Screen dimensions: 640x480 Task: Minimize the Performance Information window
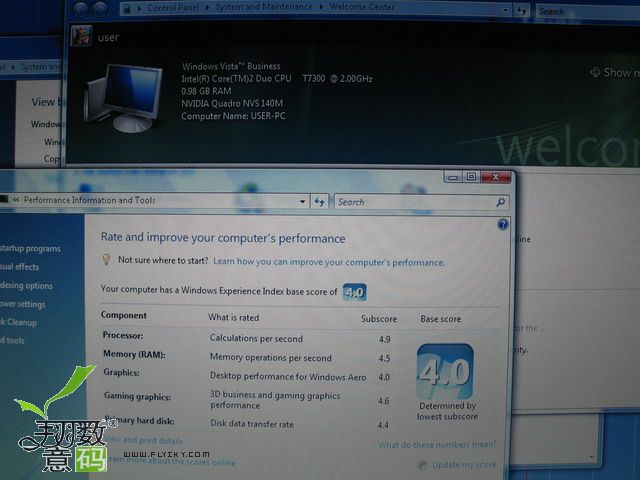(x=453, y=178)
